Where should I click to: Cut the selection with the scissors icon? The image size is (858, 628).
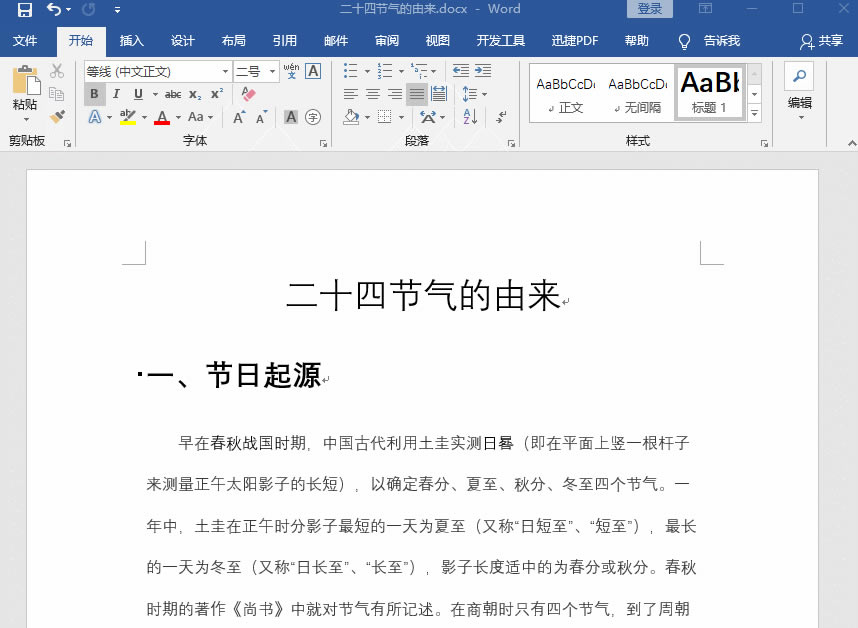(57, 71)
